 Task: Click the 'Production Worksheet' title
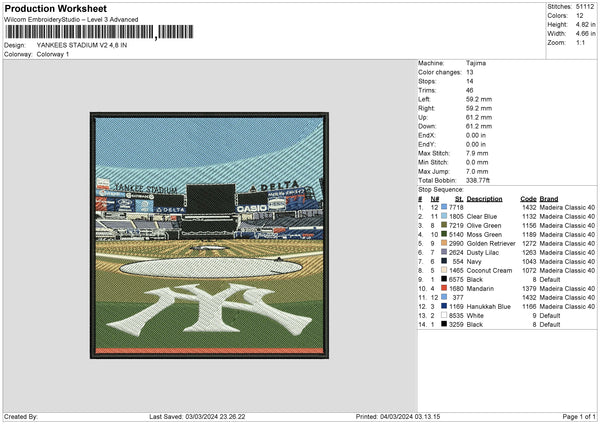pyautogui.click(x=55, y=8)
